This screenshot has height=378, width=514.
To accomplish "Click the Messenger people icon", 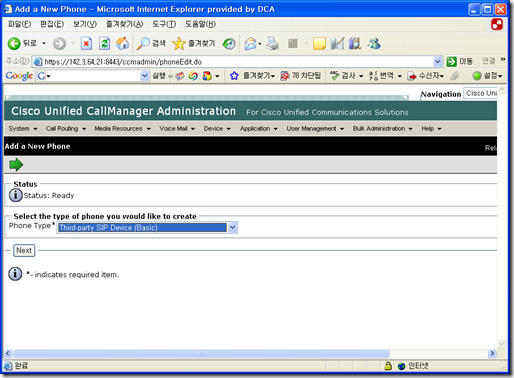I will tap(374, 44).
